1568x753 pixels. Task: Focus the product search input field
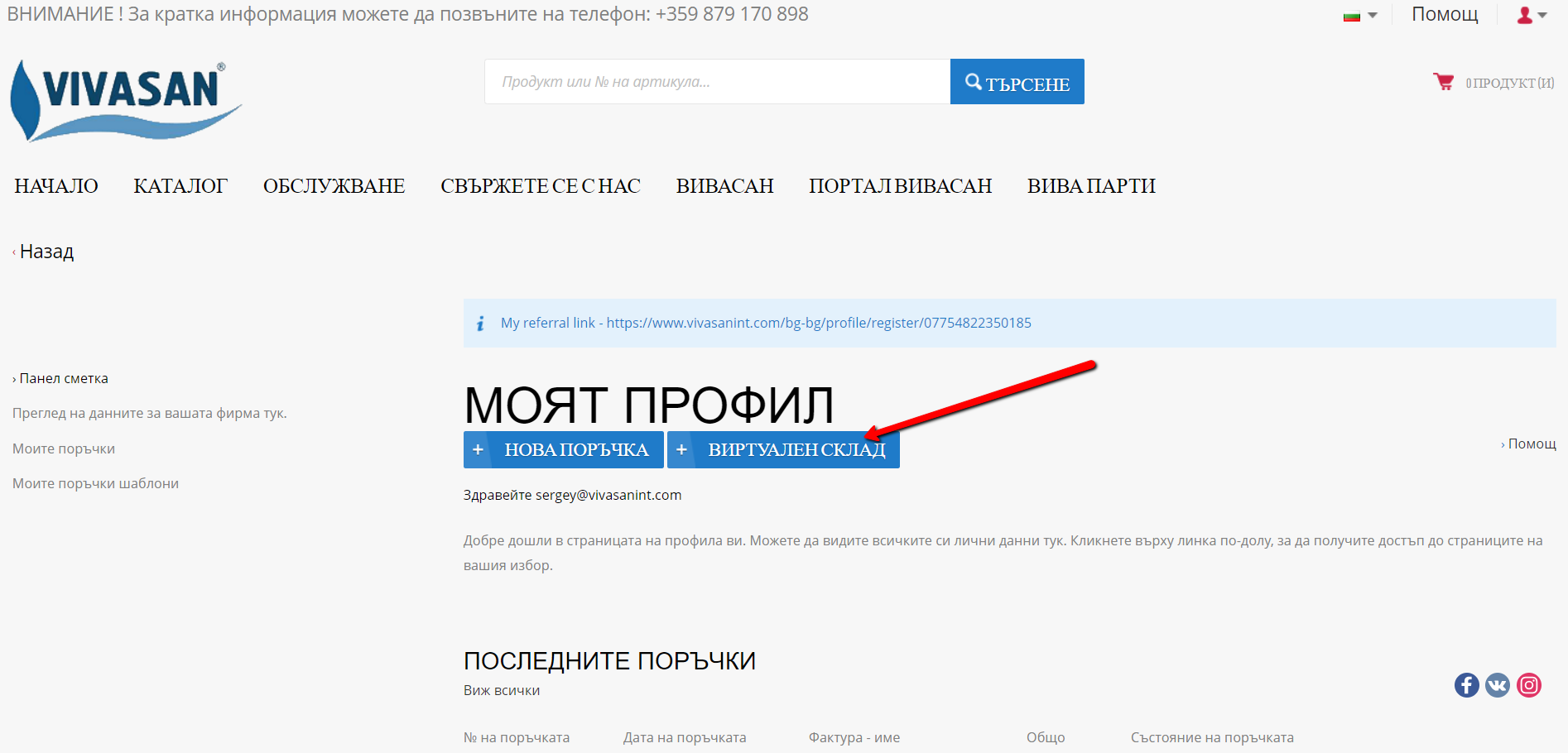pos(717,82)
